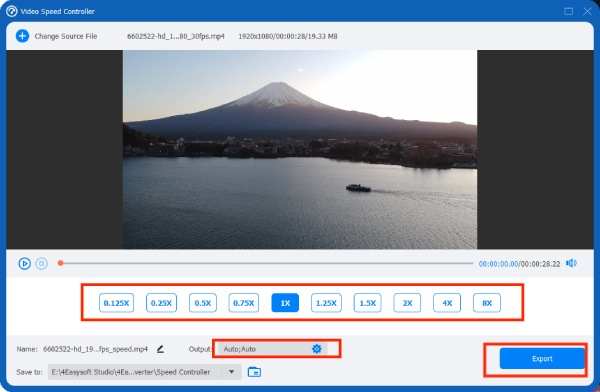
Task: Click the 1920x1080/00:00:28/19.33 MB info text
Action: 288,36
